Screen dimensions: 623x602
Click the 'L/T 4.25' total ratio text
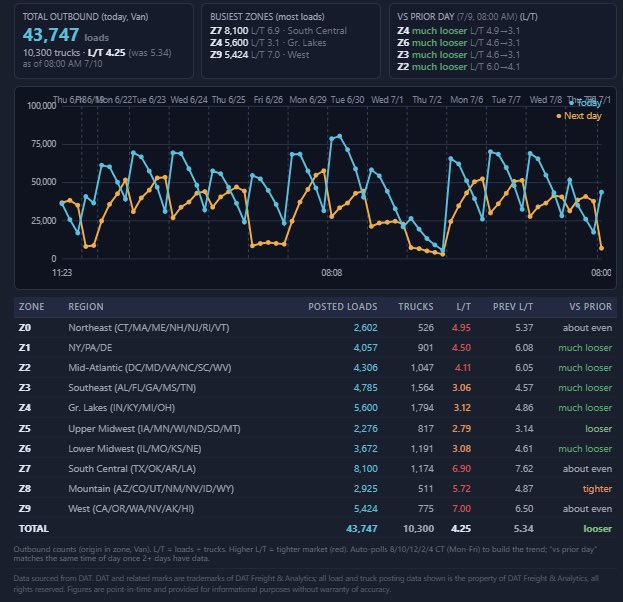pyautogui.click(x=106, y=53)
